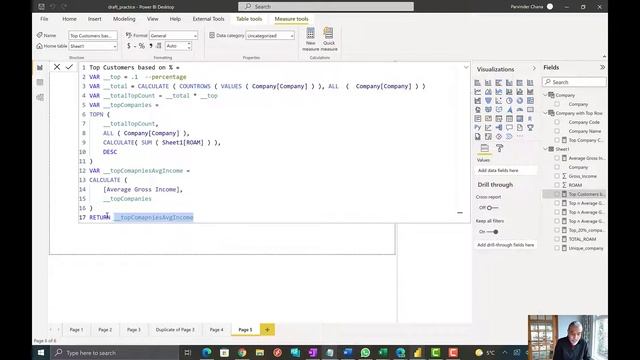Switch to Page 4 tab
Screen dimensions: 640x360
pos(216,329)
